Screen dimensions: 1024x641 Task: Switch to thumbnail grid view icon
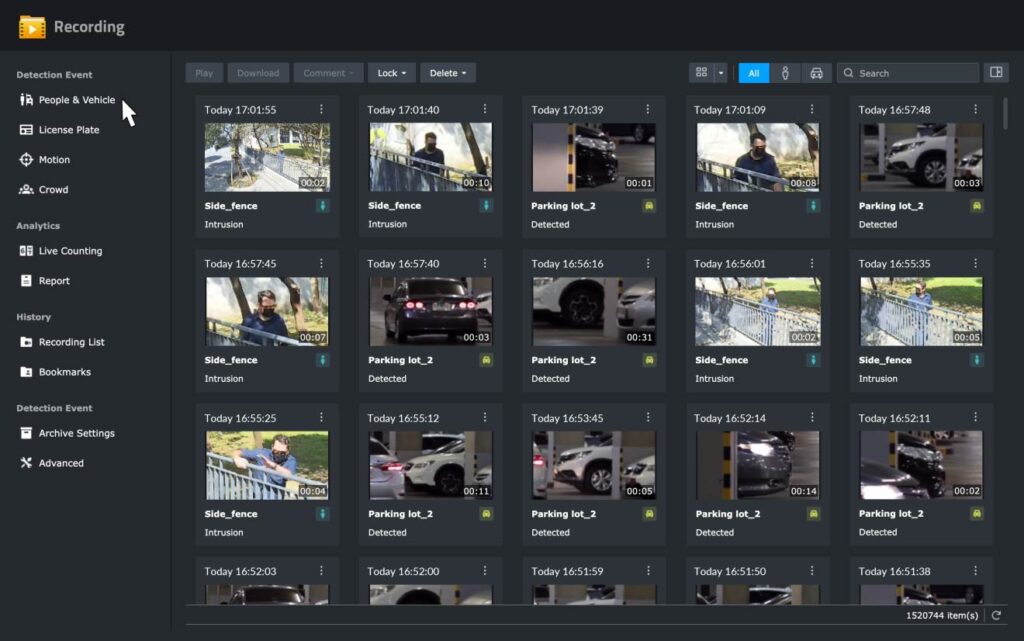point(701,72)
